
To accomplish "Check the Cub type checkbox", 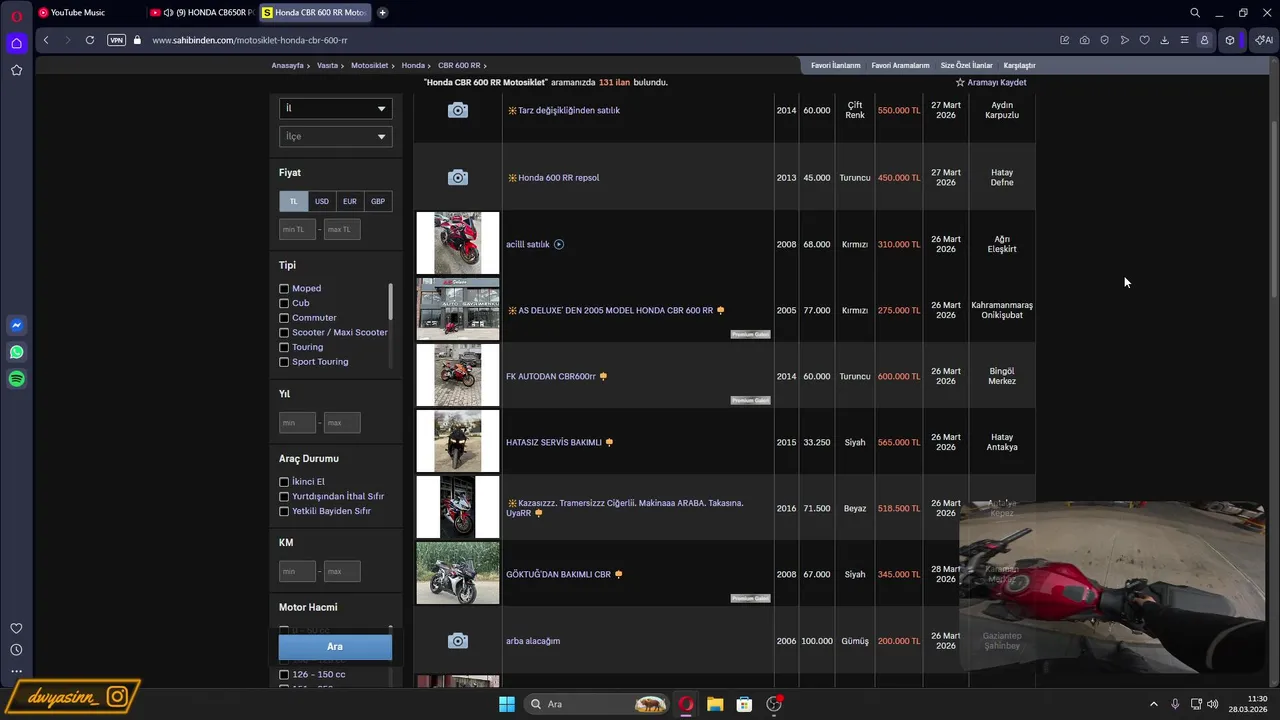I will 284,303.
